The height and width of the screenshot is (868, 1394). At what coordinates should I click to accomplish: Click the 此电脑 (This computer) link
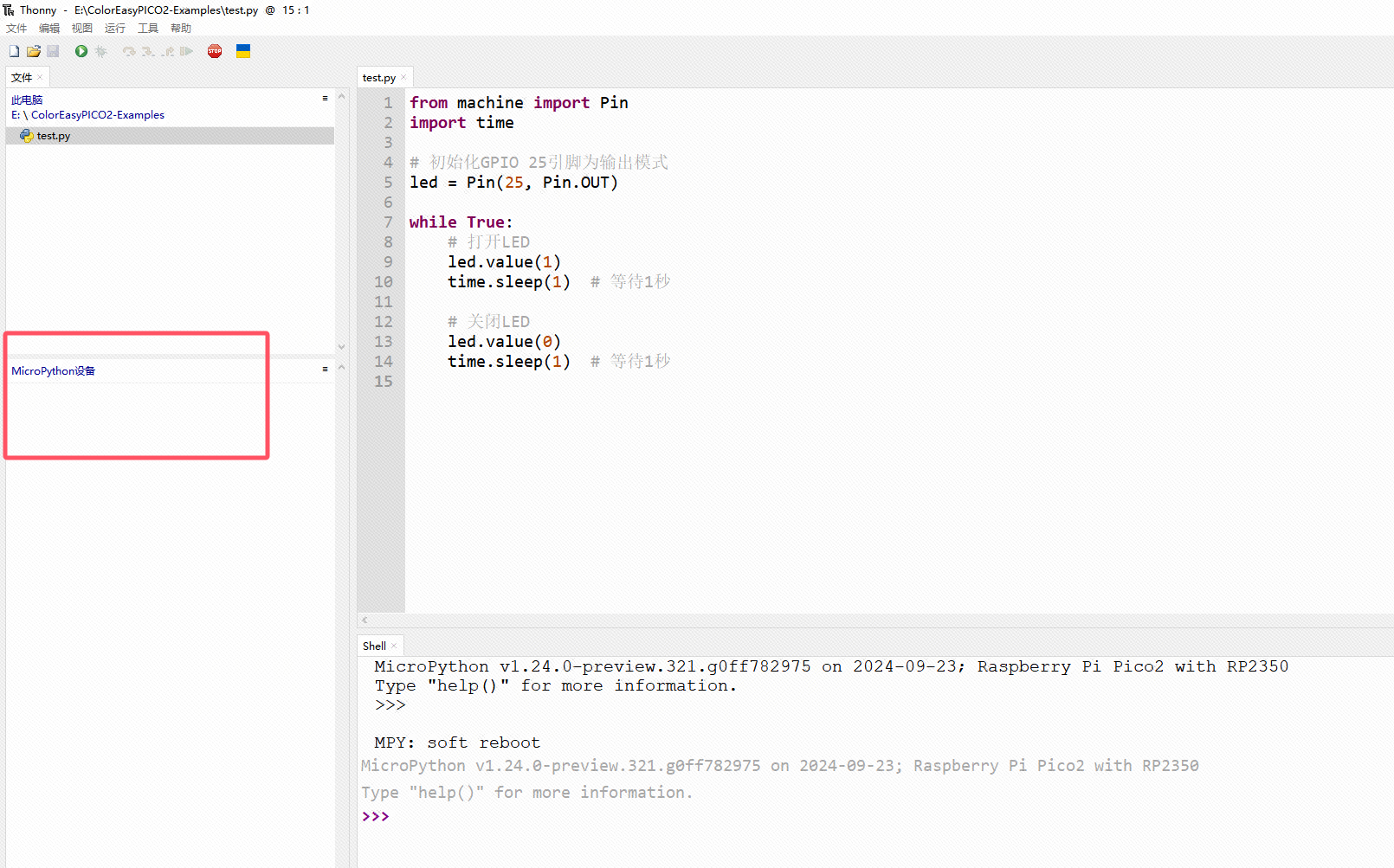pyautogui.click(x=27, y=100)
